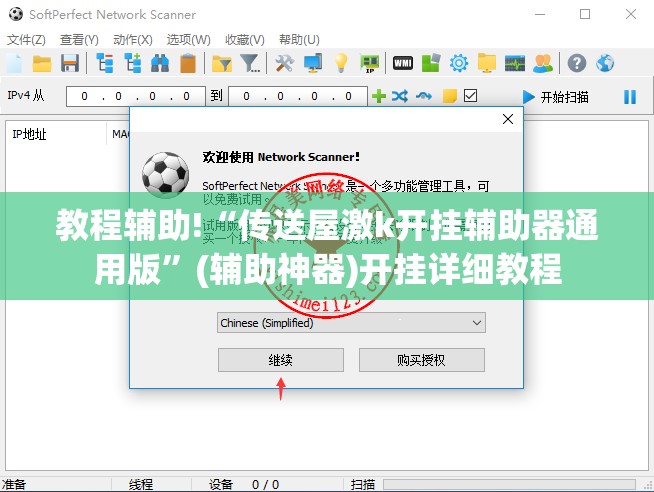Click the clipboard paste icon
This screenshot has height=492, width=654.
188,63
